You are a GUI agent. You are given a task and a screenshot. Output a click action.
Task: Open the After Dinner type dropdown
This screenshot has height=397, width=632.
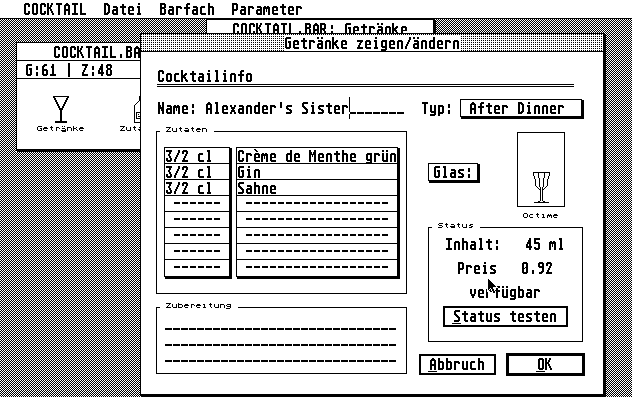click(x=521, y=108)
